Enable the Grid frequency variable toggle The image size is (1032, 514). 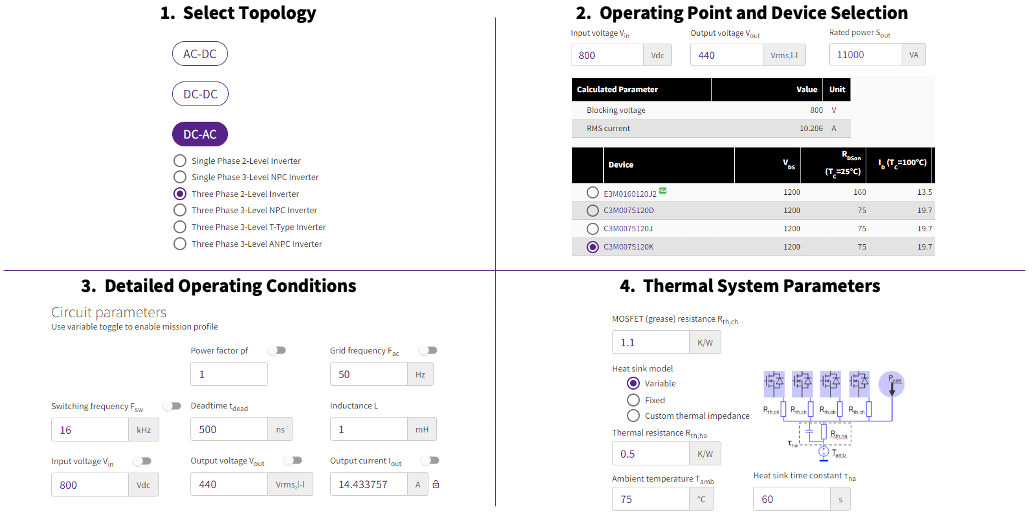click(x=428, y=350)
